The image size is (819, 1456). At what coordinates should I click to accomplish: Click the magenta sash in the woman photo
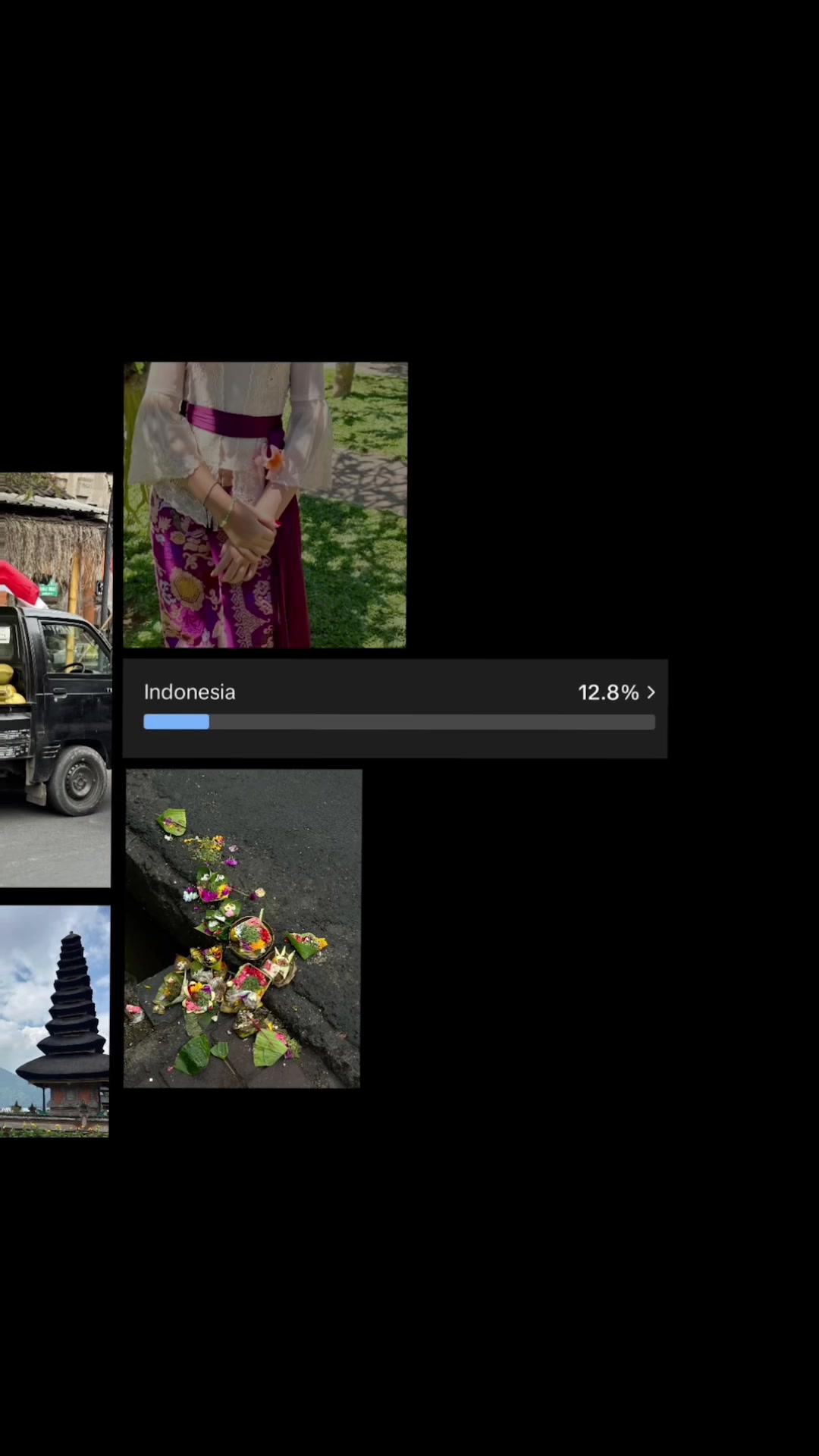click(x=231, y=422)
